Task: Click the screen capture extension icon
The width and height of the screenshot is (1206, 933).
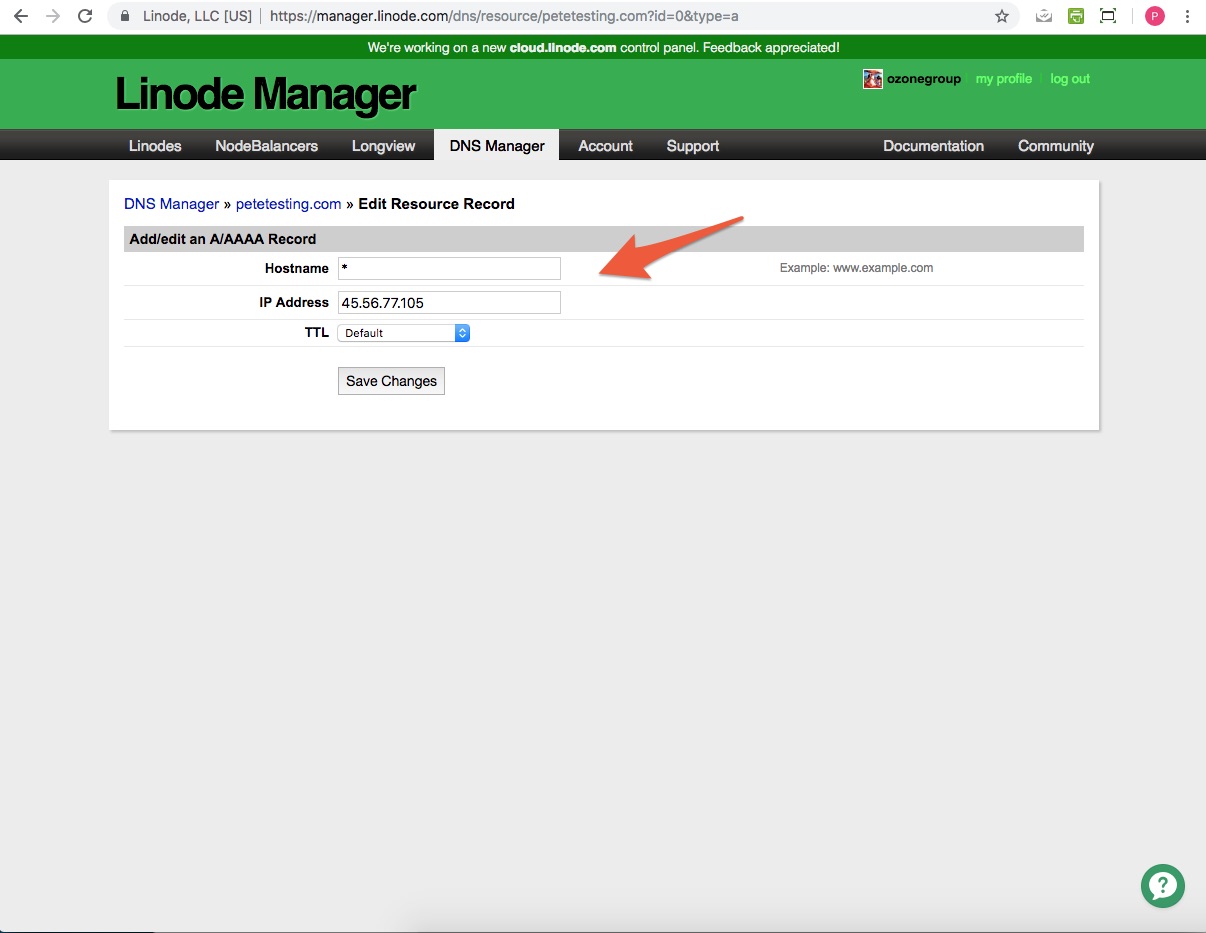Action: pyautogui.click(x=1108, y=16)
